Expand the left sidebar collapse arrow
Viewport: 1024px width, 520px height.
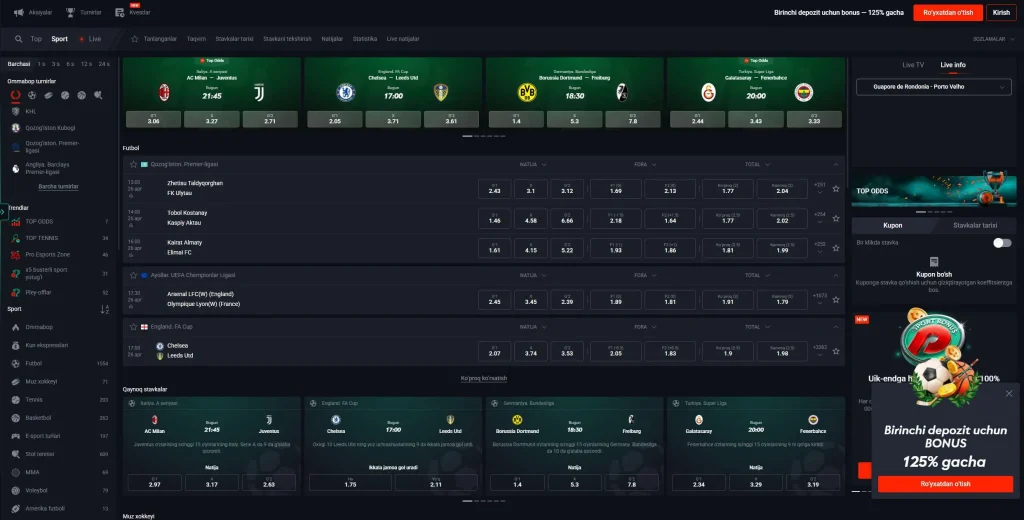coord(3,212)
